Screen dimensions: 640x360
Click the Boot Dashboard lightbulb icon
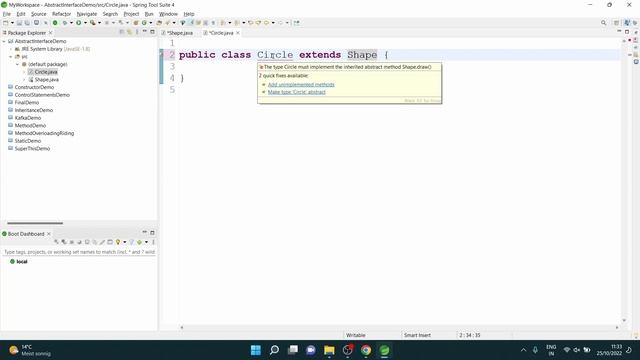click(x=118, y=242)
